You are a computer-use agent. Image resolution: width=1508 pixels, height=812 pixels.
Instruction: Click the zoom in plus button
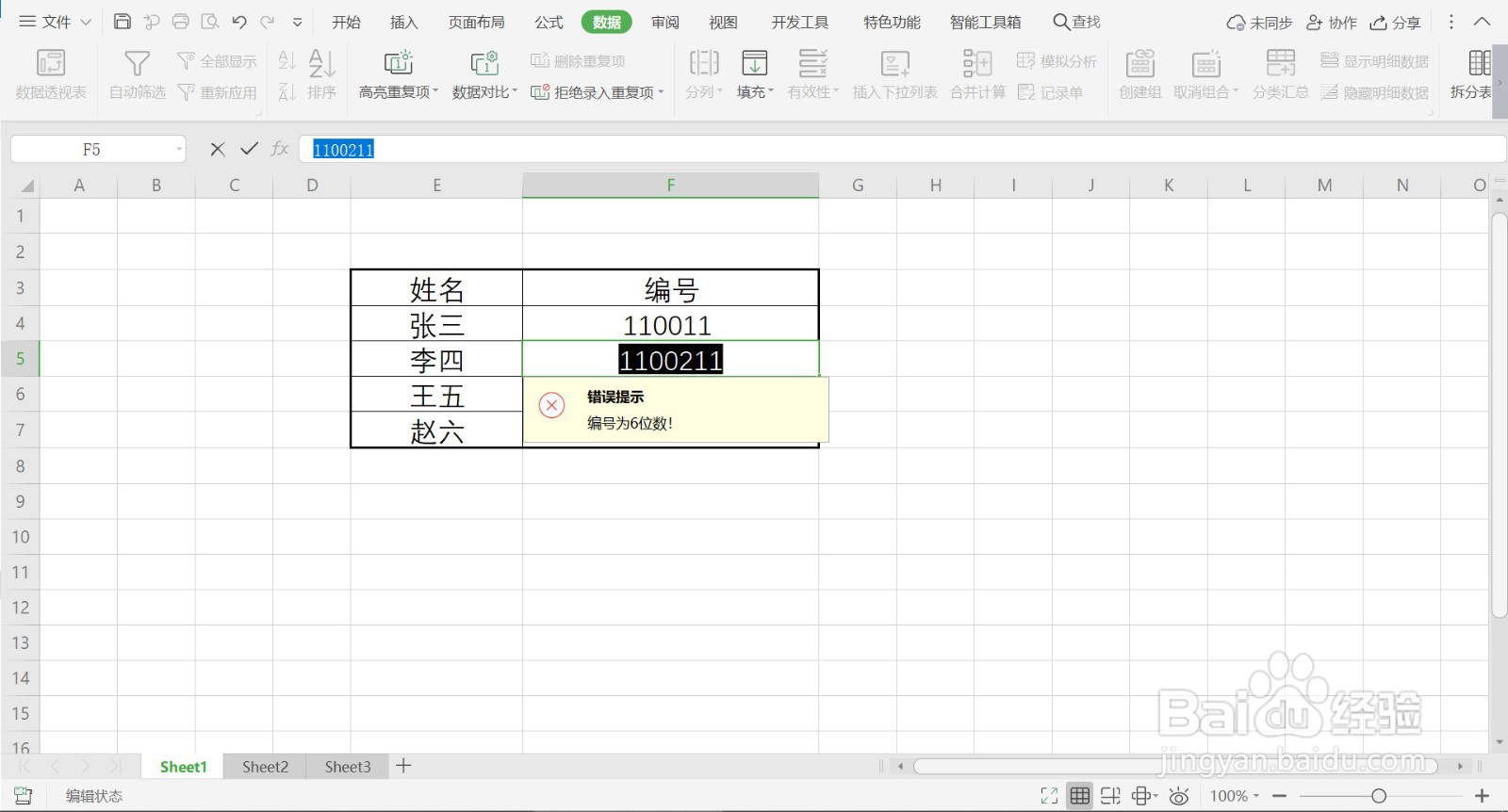pos(1482,796)
